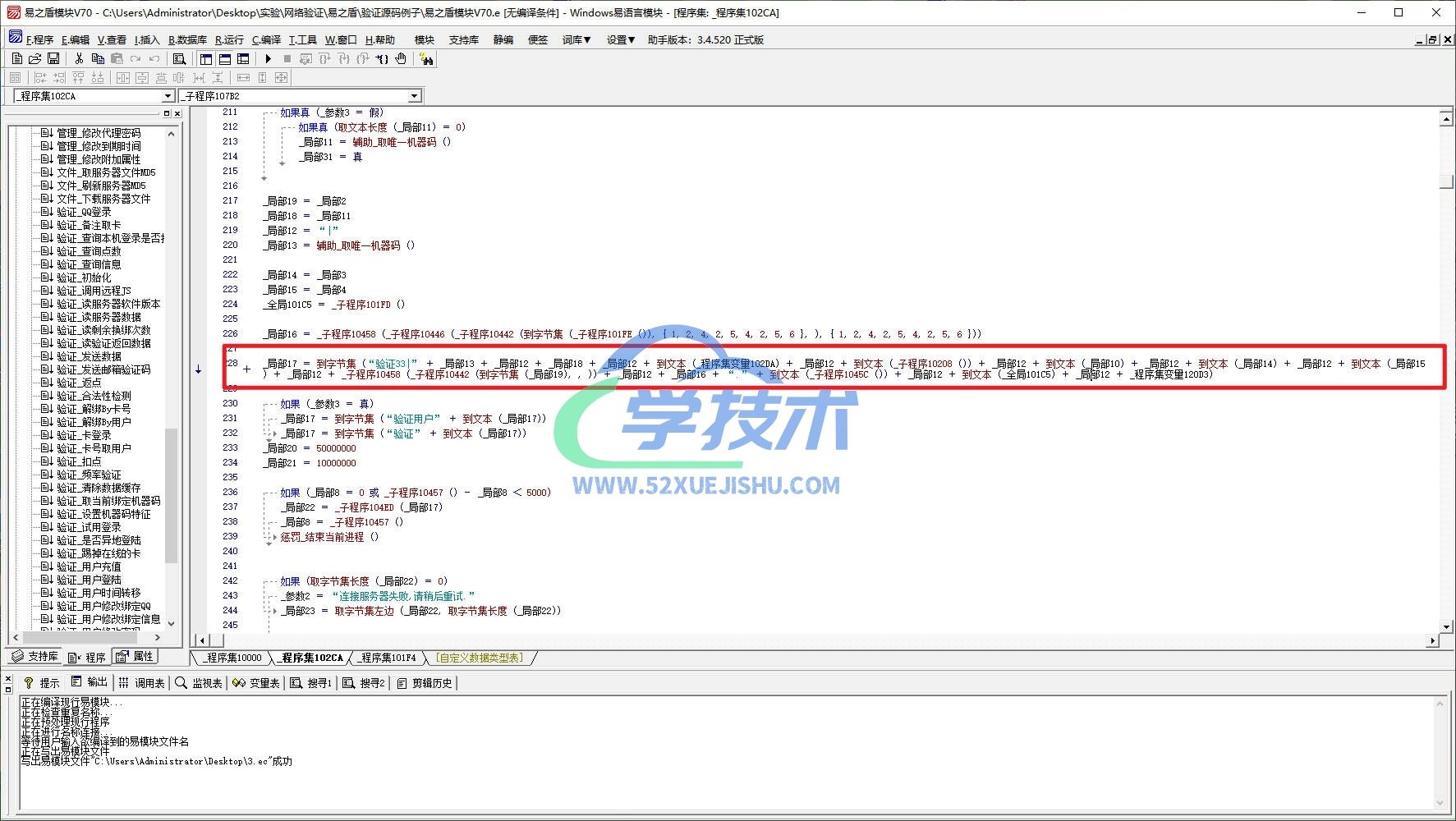Open the C.编译 menu
Viewport: 1456px width, 821px height.
pos(266,39)
